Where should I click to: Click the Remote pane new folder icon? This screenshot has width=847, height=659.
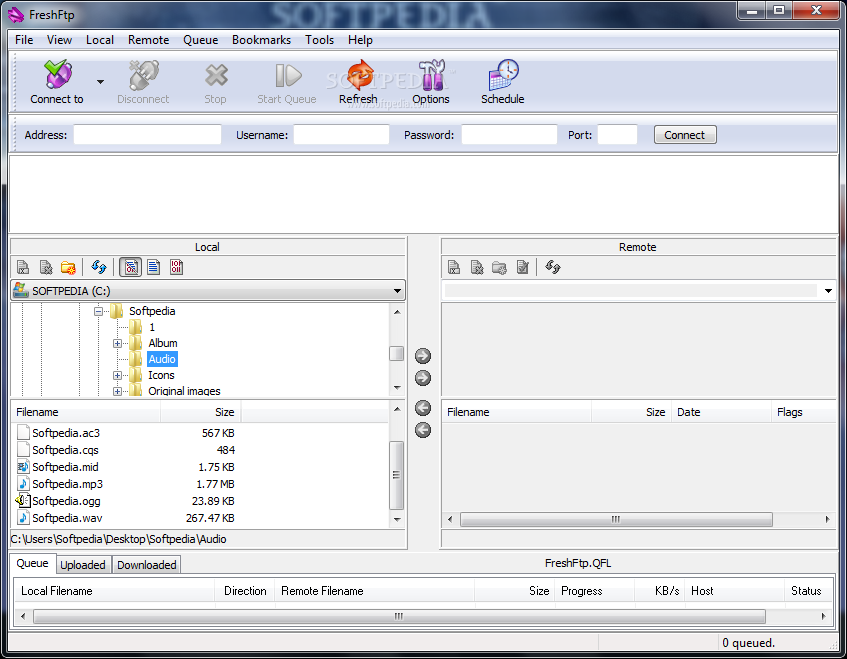click(x=500, y=267)
